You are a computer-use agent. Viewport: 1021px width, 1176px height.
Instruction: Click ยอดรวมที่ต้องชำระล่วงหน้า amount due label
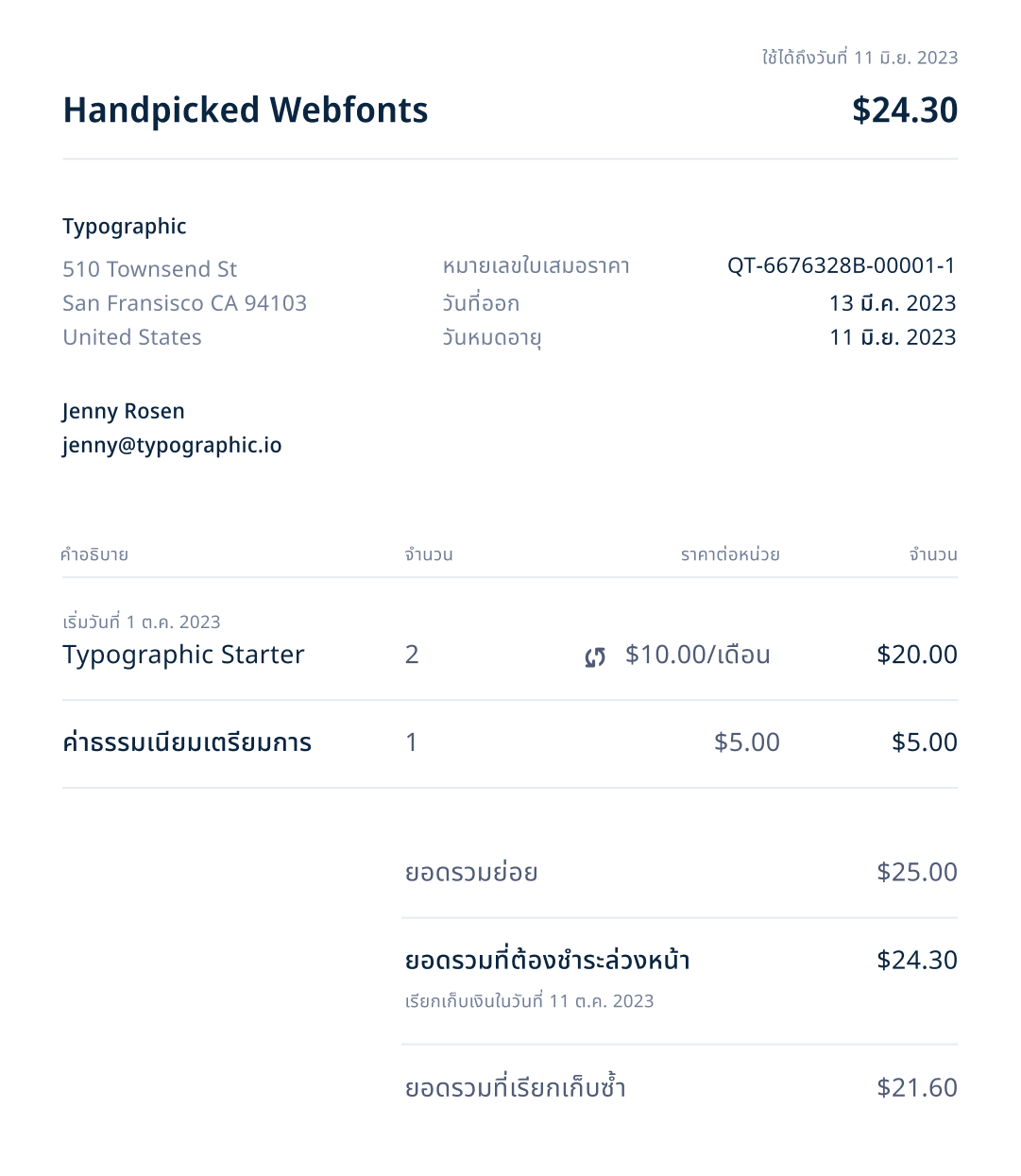click(547, 961)
